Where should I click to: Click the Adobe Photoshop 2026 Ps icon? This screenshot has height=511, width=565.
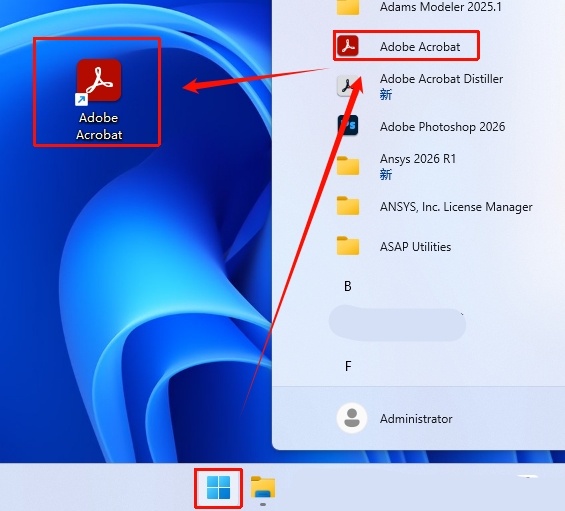tap(348, 125)
